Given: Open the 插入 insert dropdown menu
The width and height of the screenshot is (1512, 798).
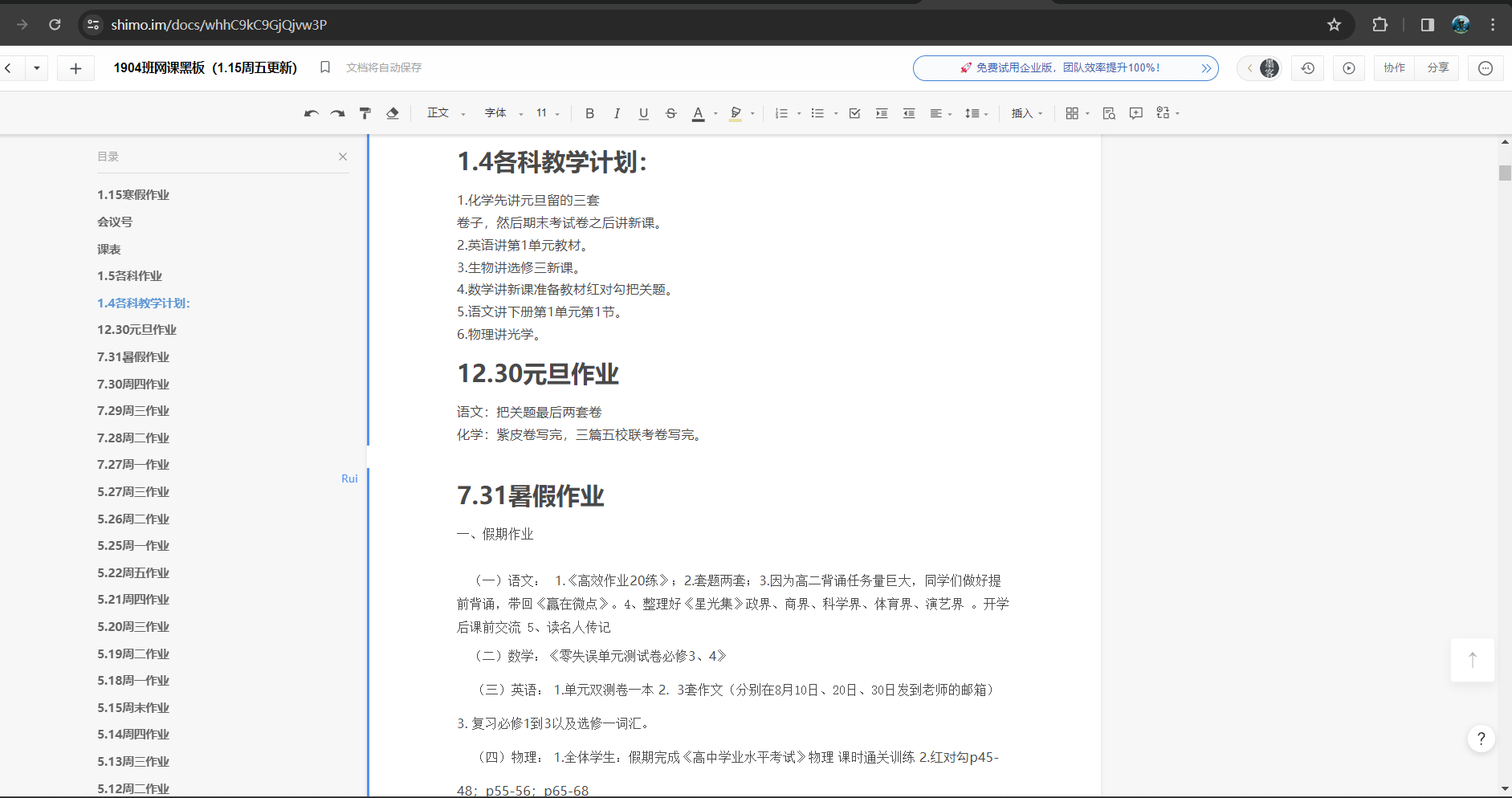Looking at the screenshot, I should (x=1026, y=113).
